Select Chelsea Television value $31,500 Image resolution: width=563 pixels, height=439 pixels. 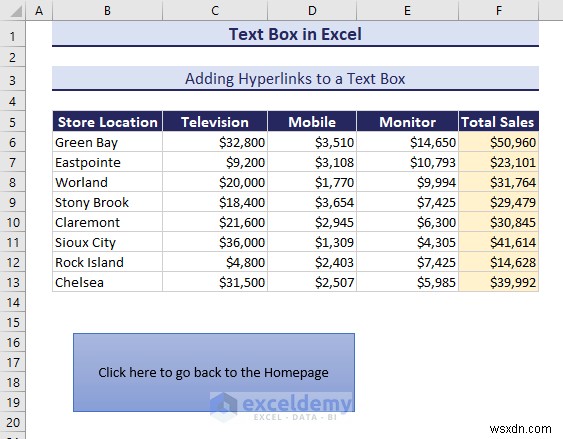215,282
